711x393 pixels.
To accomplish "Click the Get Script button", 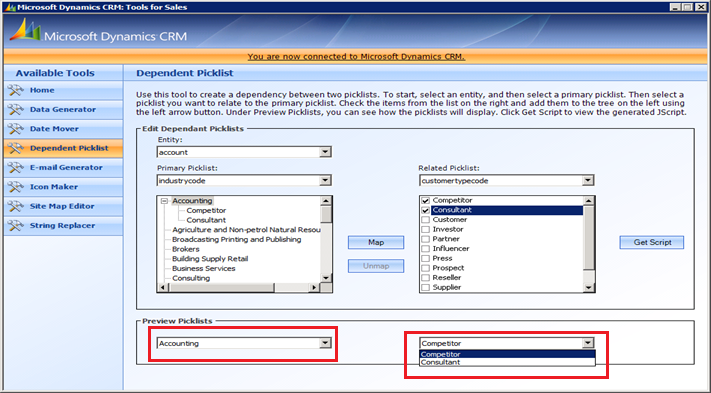I will 652,243.
